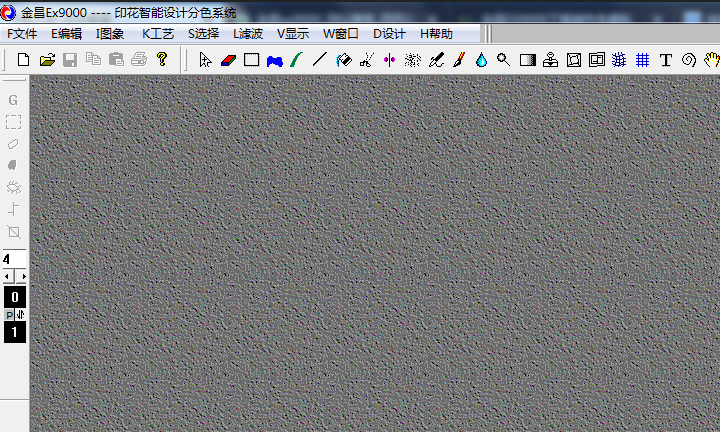Click the bug-shaped sidebar icon
The image size is (720, 432).
tap(13, 187)
